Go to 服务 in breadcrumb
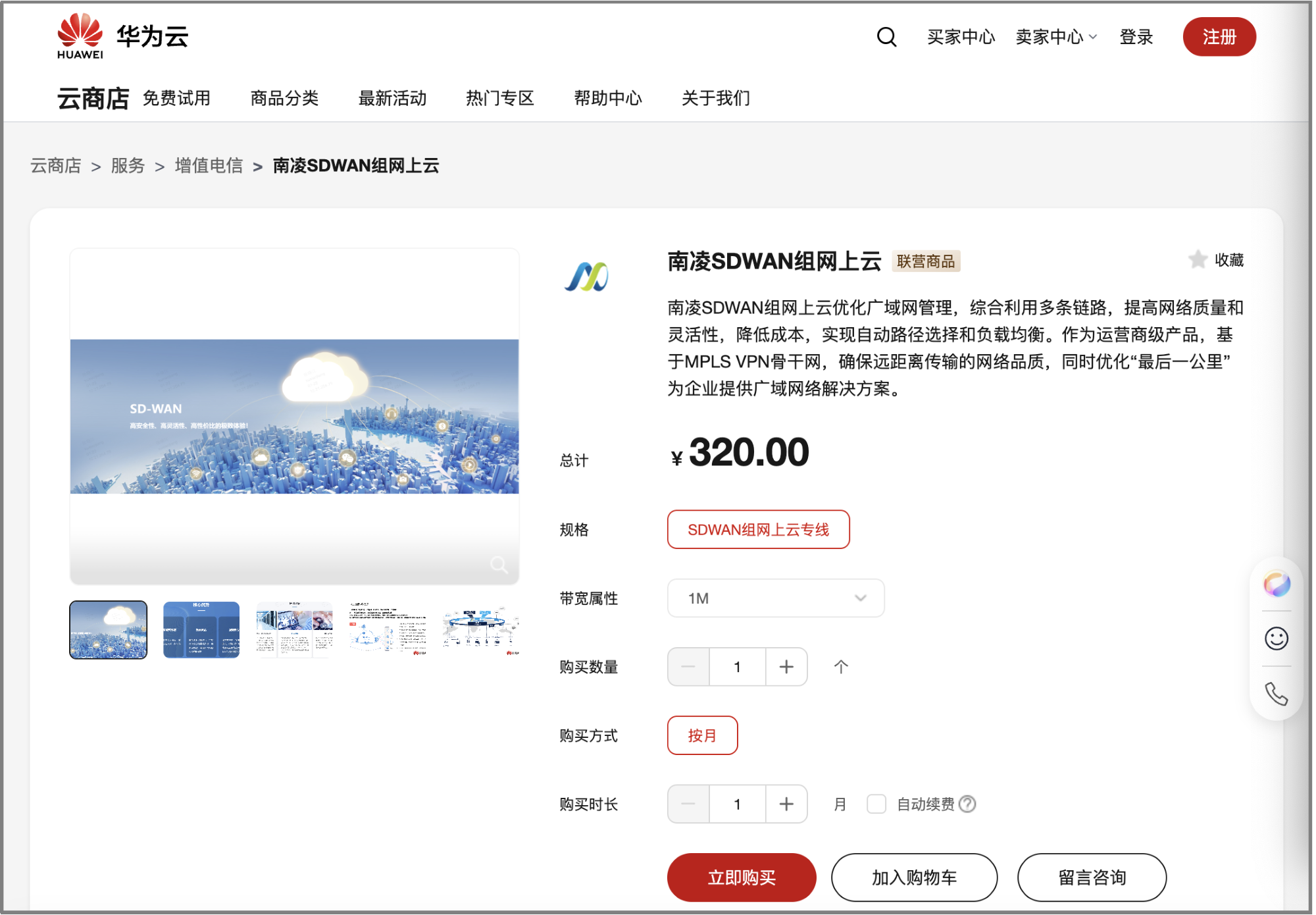 pos(128,165)
